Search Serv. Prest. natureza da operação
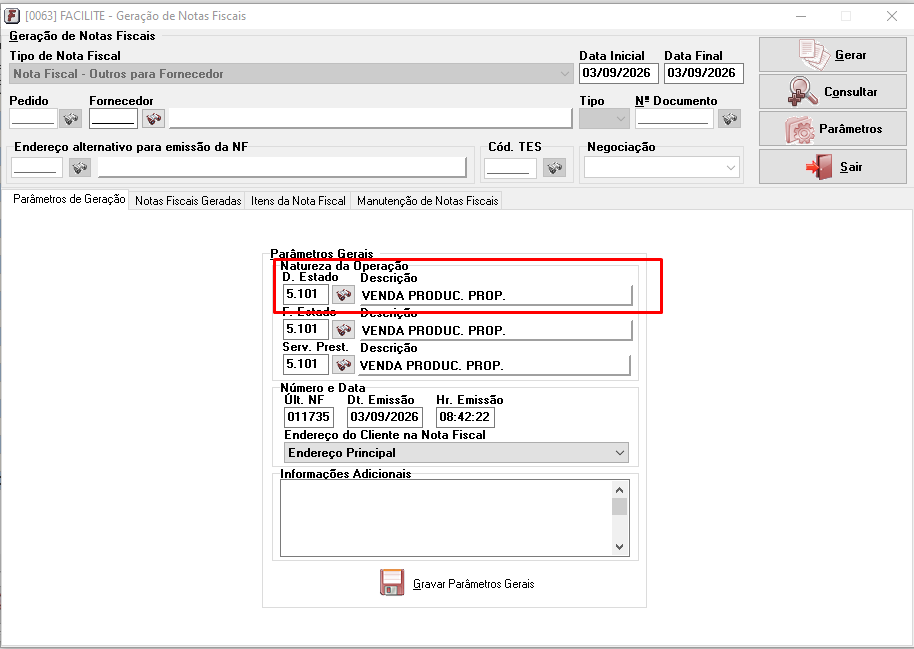The image size is (914, 649). 343,364
